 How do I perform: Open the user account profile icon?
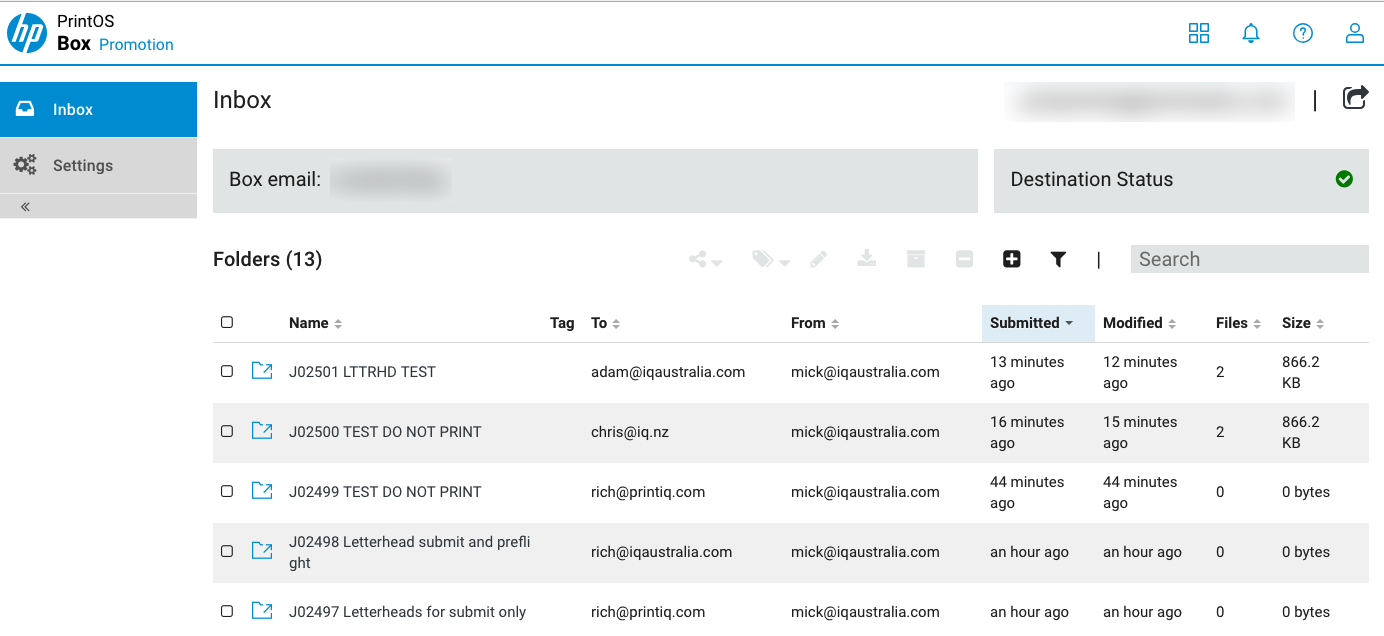(x=1355, y=33)
